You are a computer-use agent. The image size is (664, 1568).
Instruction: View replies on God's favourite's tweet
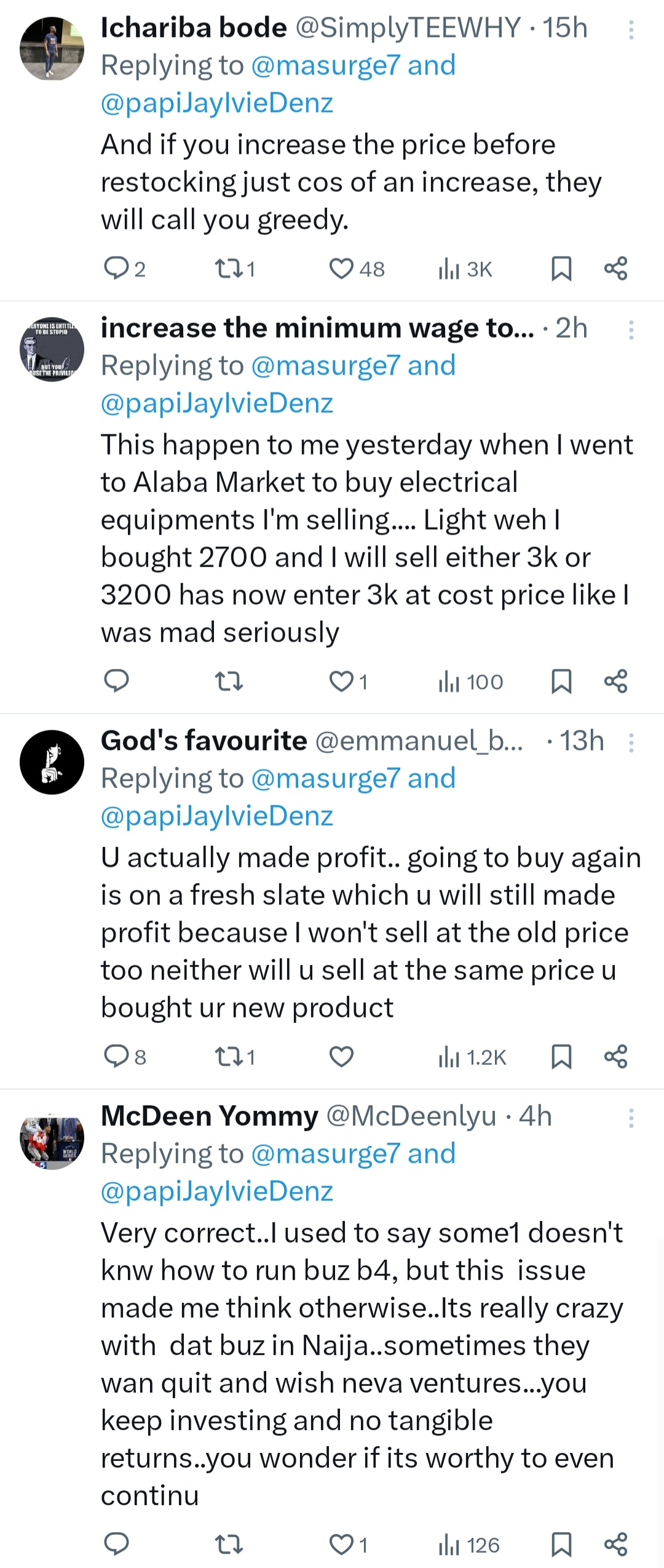116,1056
